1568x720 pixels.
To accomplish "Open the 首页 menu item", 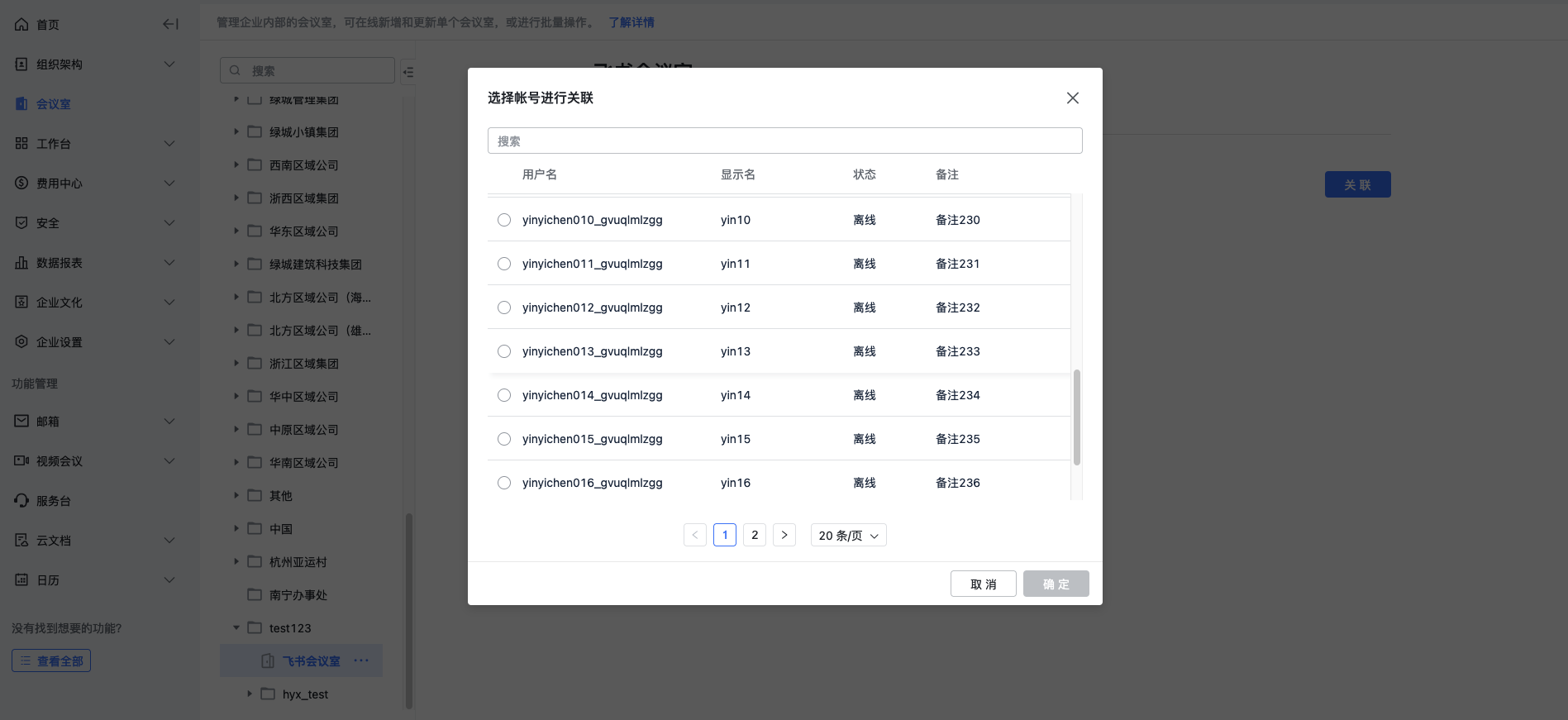I will [48, 25].
